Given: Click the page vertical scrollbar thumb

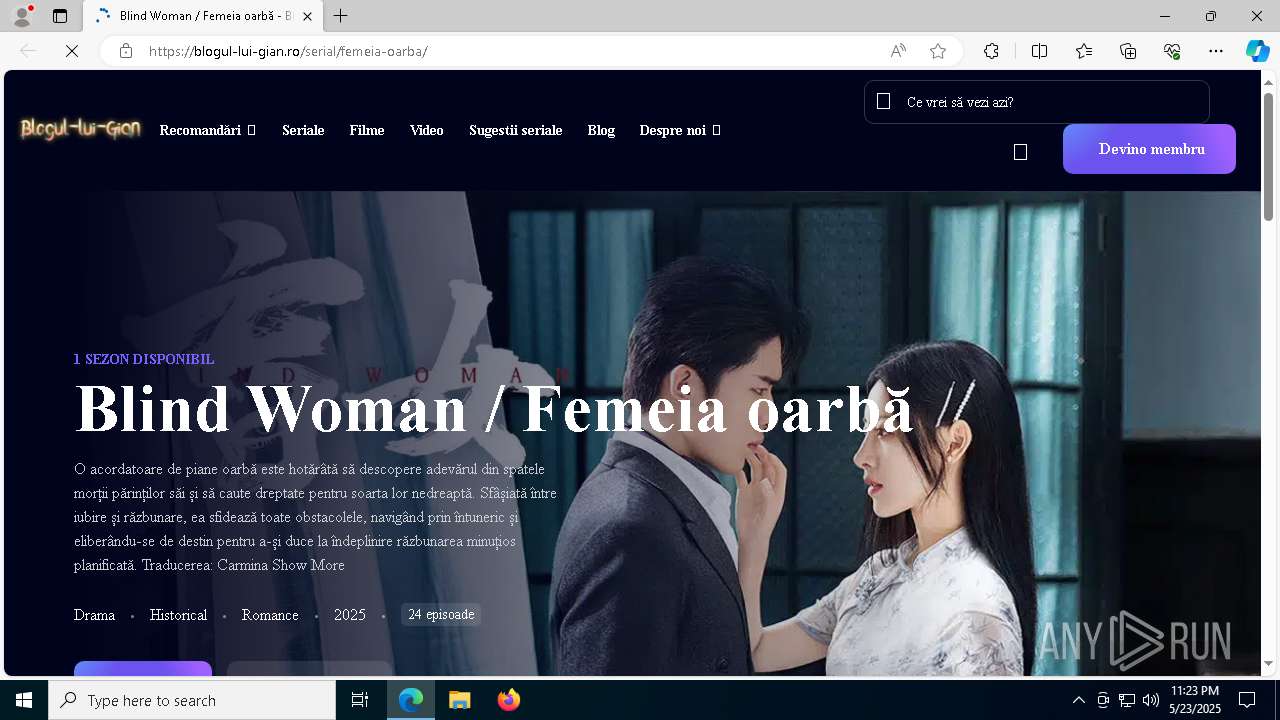Looking at the screenshot, I should pos(1269,156).
